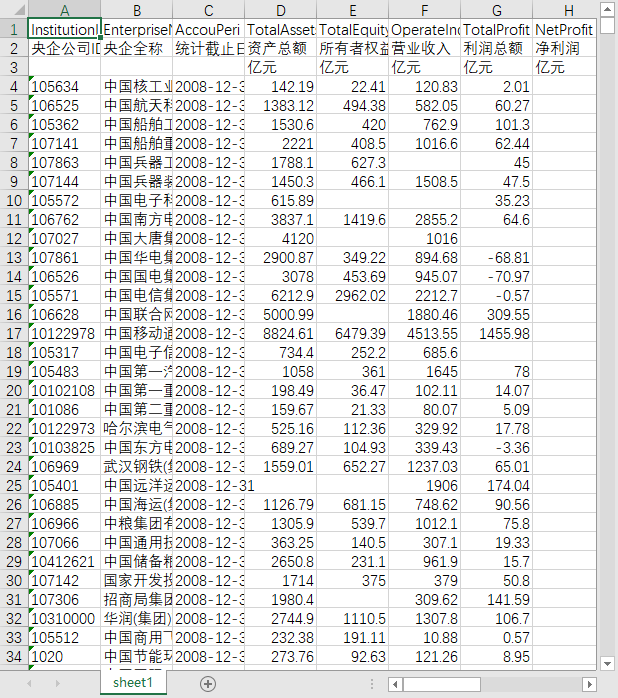Select column B header

(137, 9)
